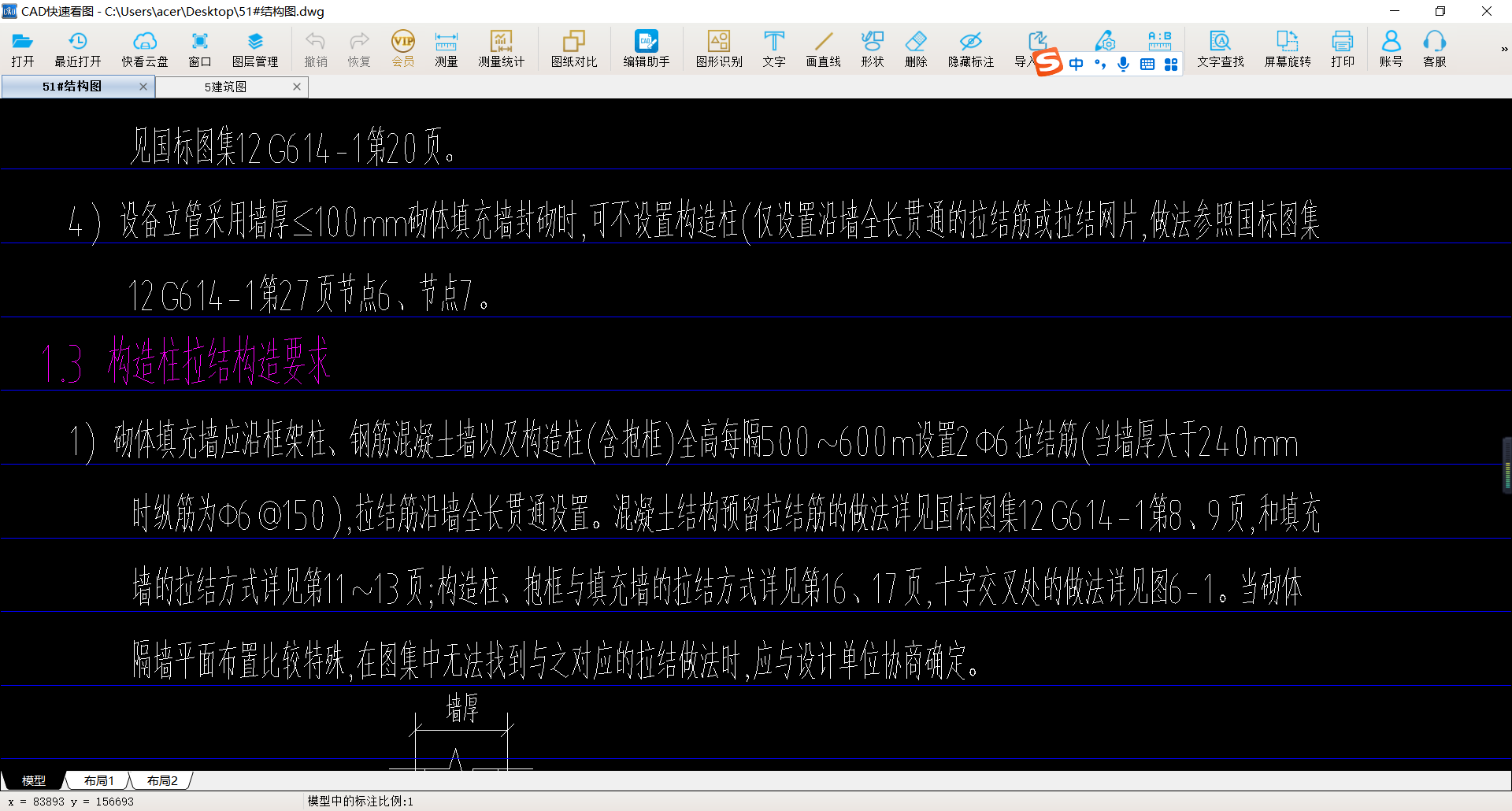1512x811 pixels.
Task: Print drawing using 打印
Action: pos(1343,50)
